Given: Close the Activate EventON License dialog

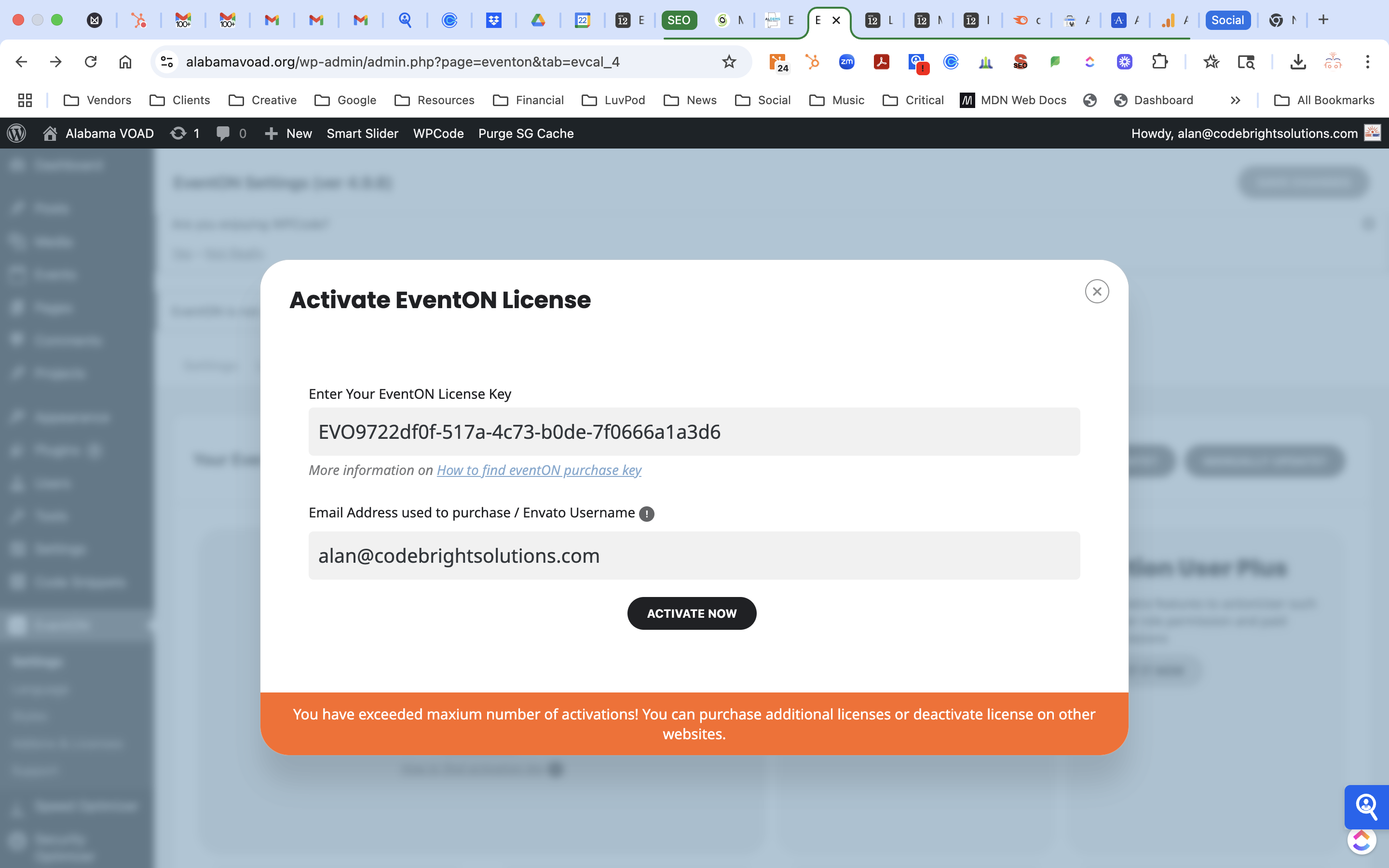Looking at the screenshot, I should pyautogui.click(x=1097, y=292).
